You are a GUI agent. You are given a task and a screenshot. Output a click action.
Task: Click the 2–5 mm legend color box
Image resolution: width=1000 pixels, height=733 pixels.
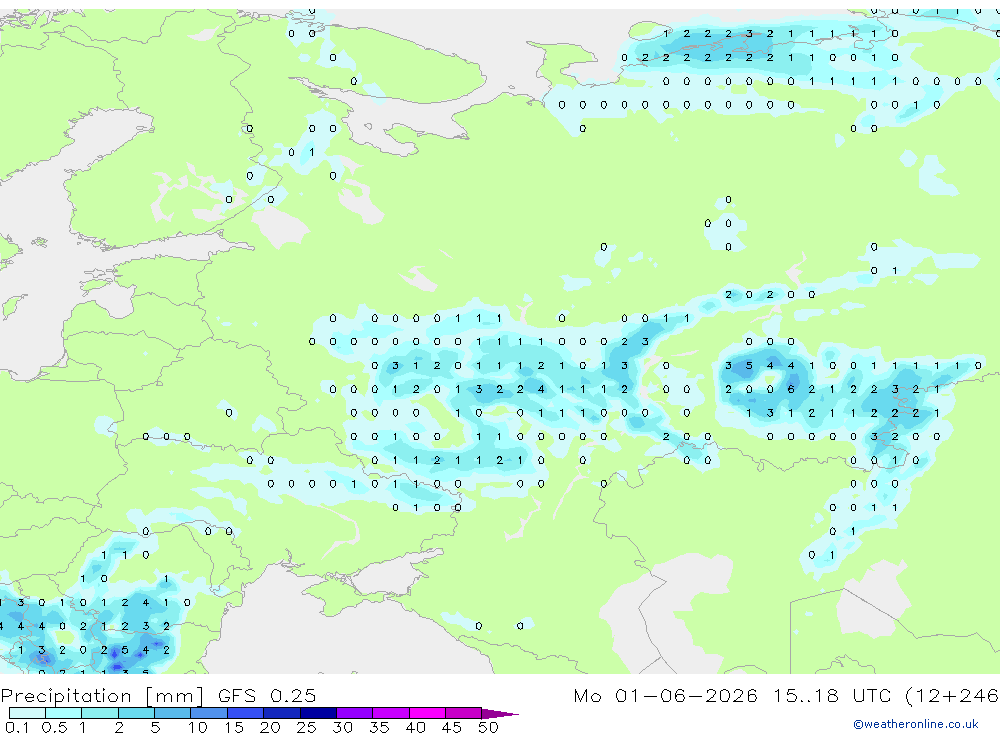click(x=136, y=713)
